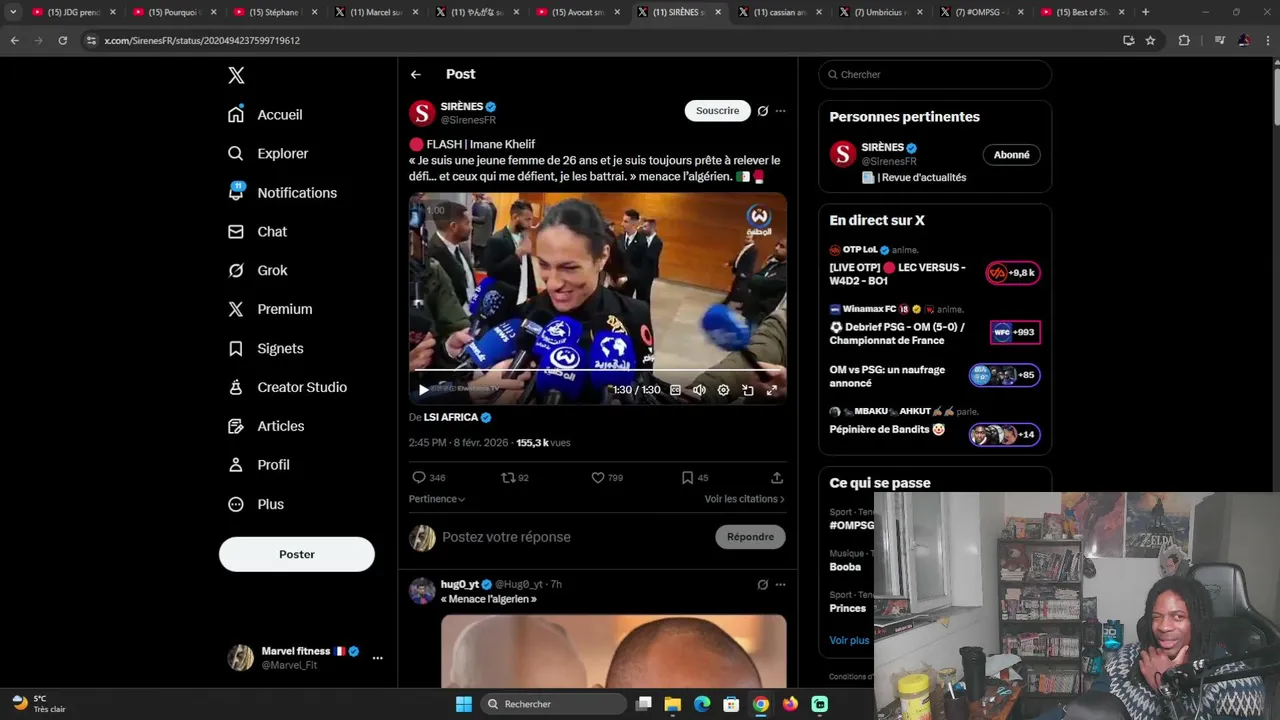The height and width of the screenshot is (720, 1280).
Task: Open image in hug0_yt reply
Action: 614,651
